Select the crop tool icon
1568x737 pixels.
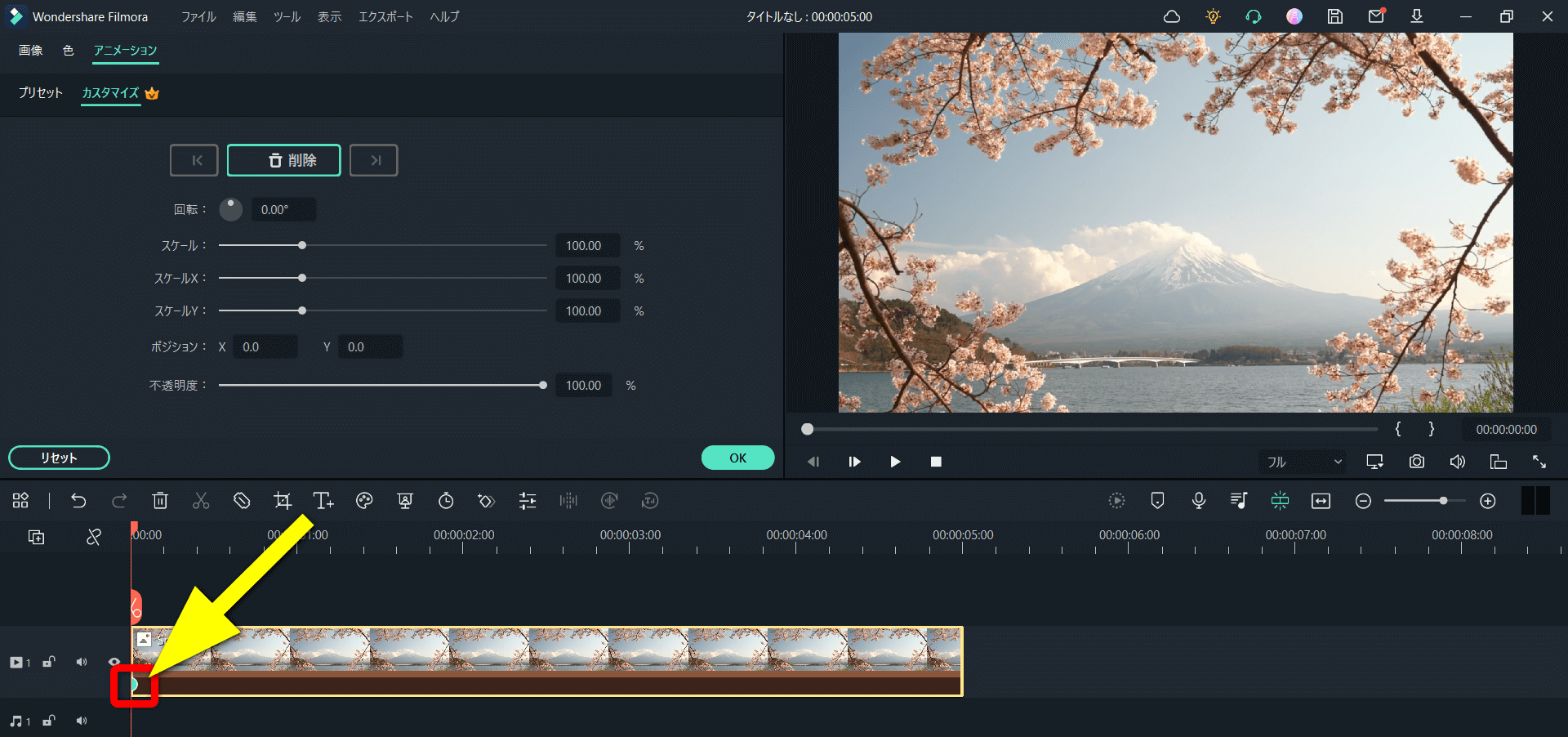click(283, 501)
